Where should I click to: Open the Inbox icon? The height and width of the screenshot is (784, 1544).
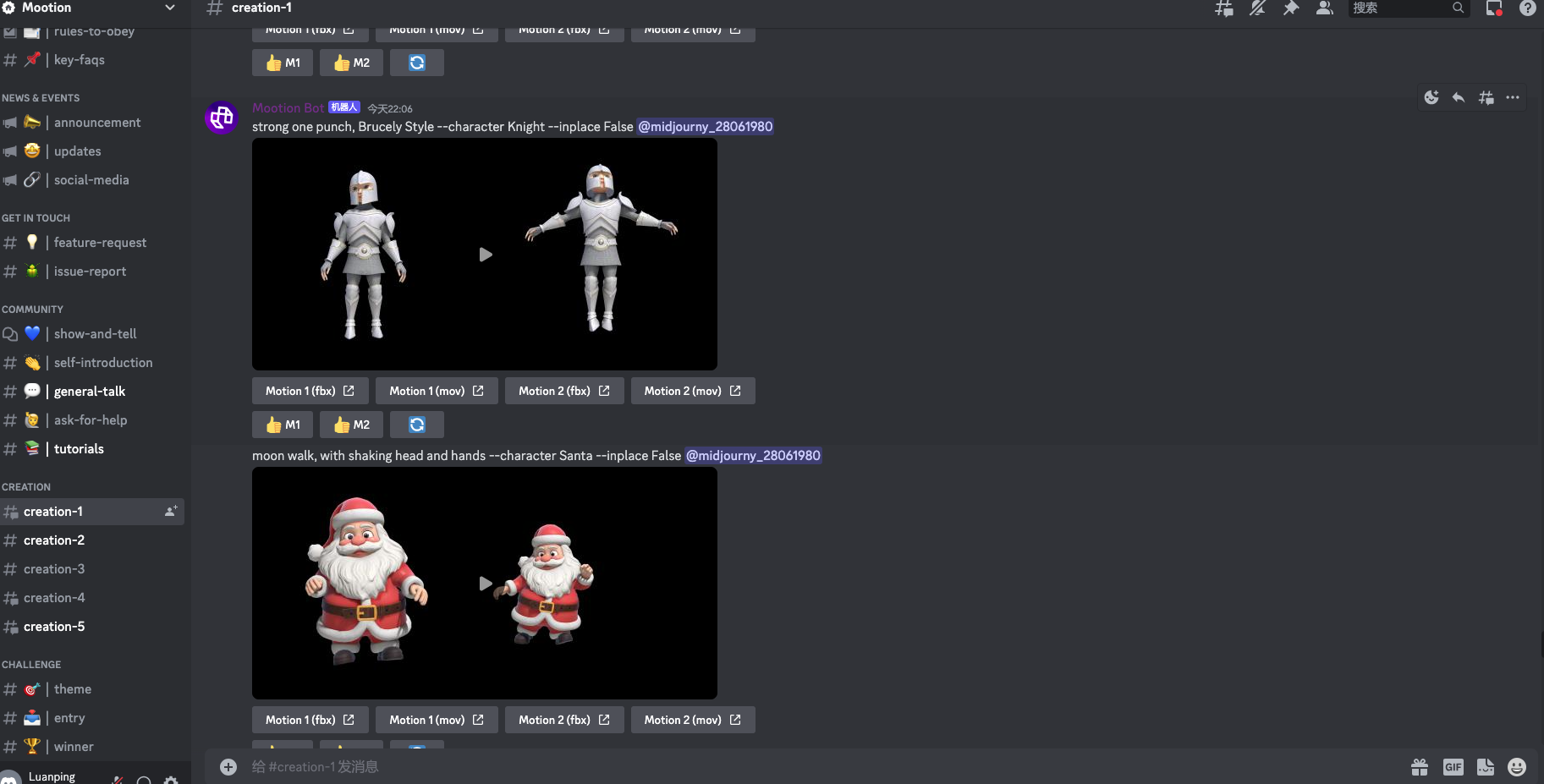coord(1494,8)
